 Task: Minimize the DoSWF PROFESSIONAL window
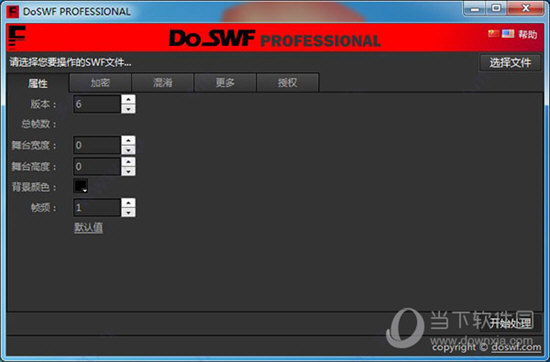point(475,8)
